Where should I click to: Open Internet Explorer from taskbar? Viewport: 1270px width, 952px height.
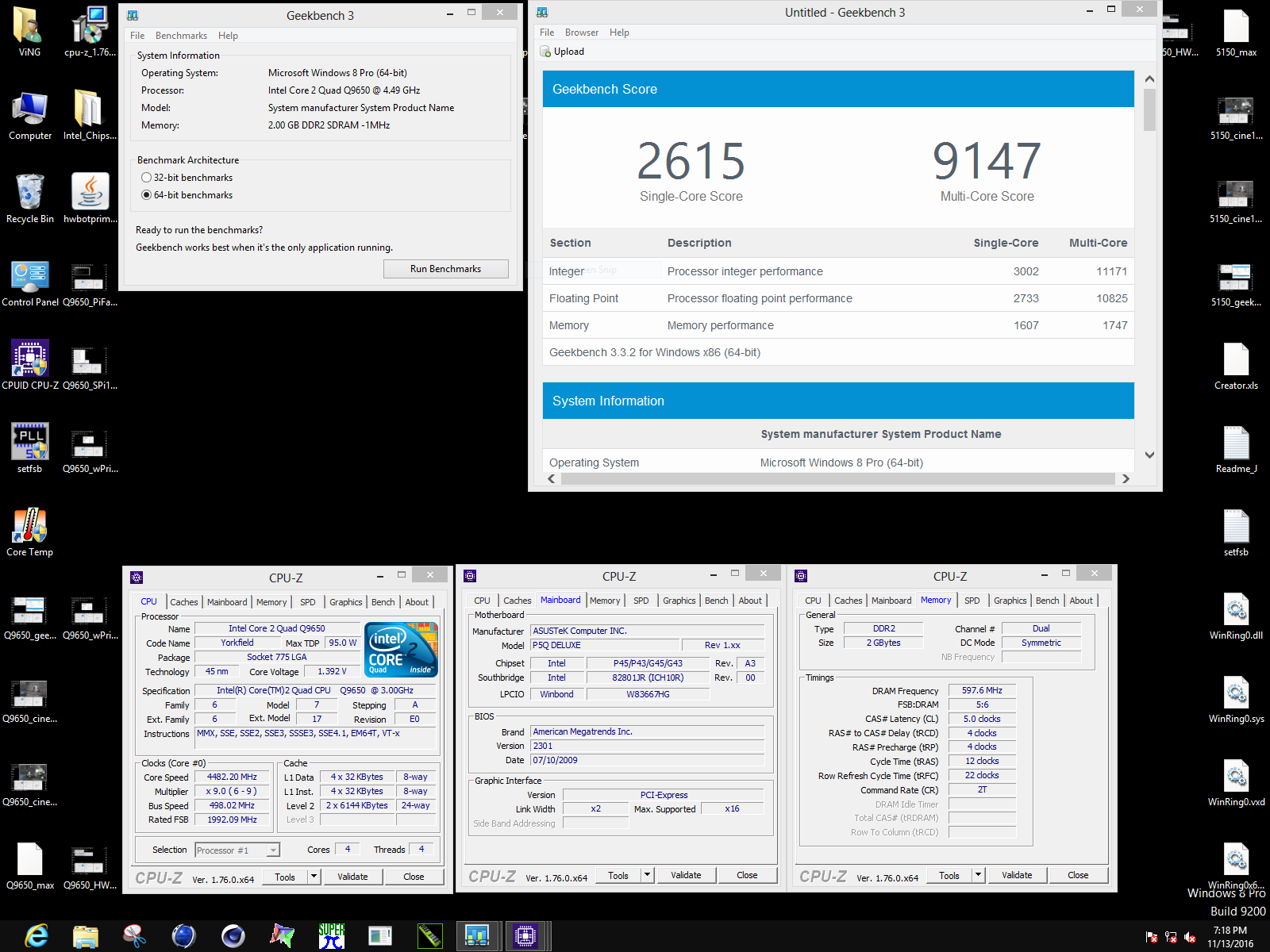pos(36,936)
